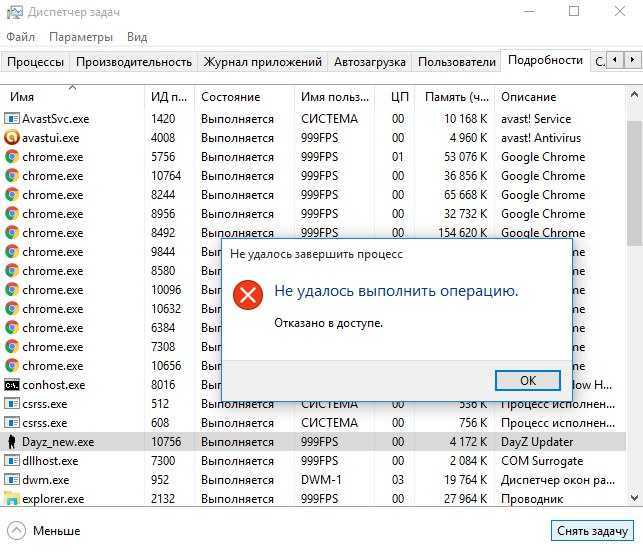Click Chrome icon of process 8956

pos(11,214)
